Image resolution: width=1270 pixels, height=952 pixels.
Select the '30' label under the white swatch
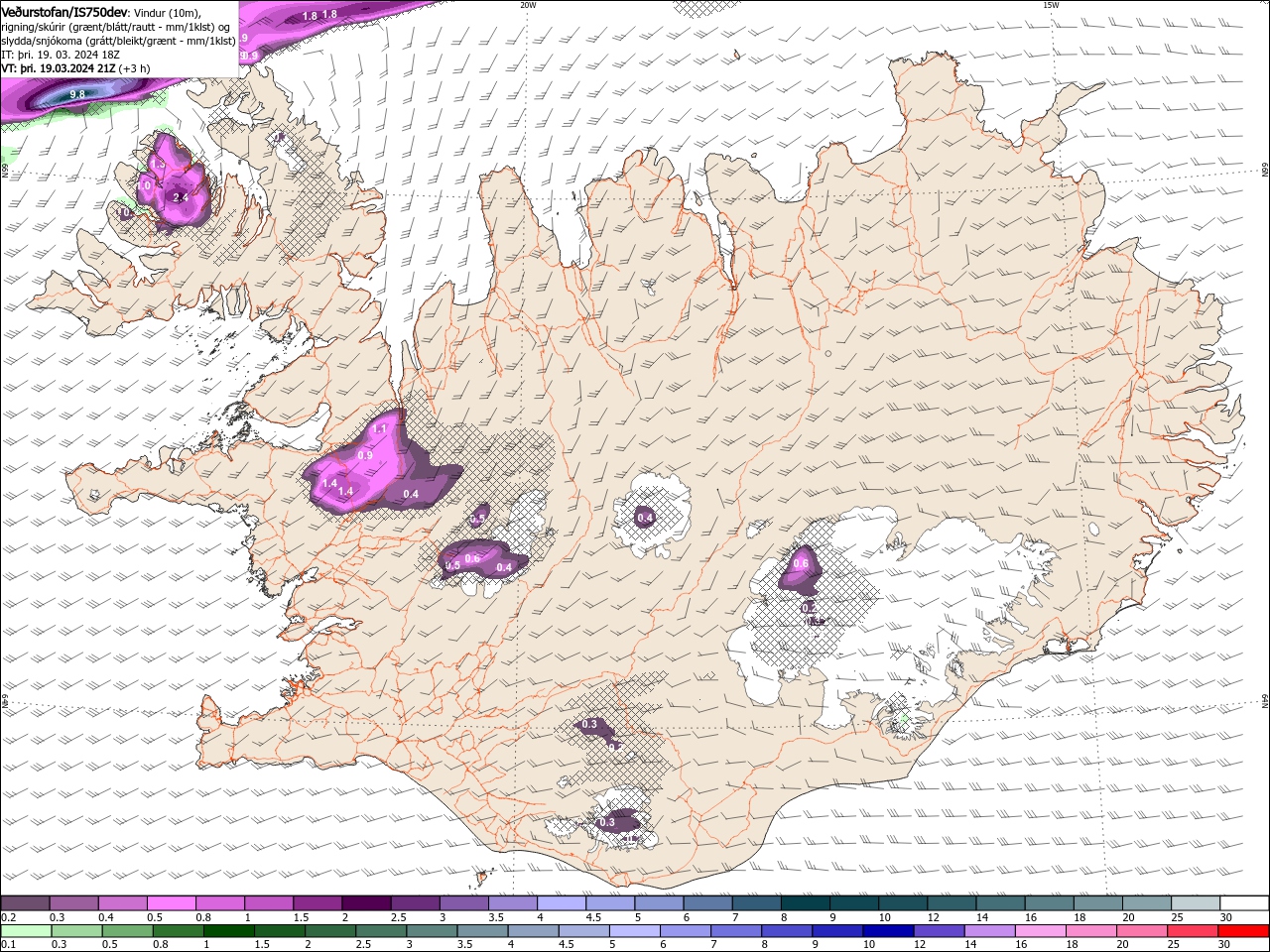1225,917
